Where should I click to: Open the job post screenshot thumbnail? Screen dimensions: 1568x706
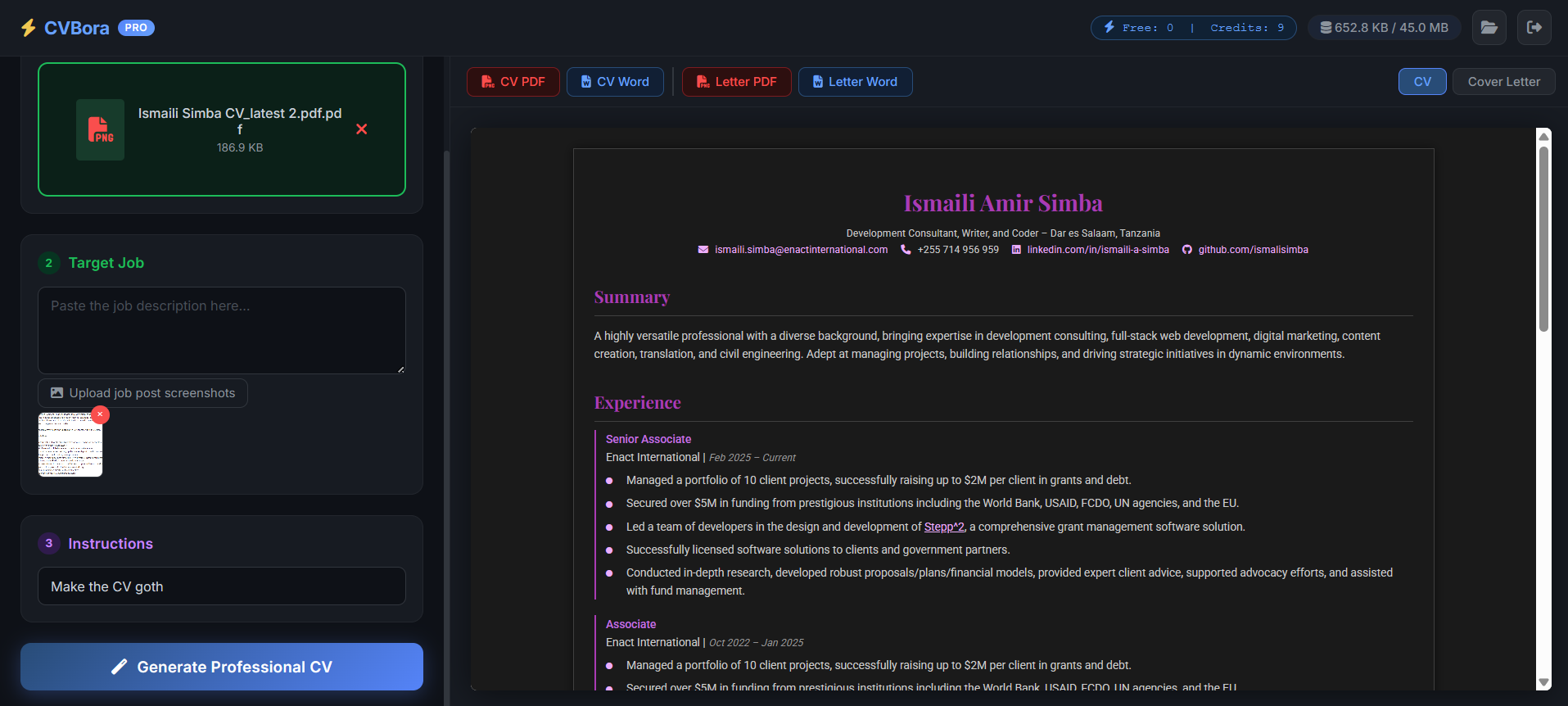click(70, 445)
